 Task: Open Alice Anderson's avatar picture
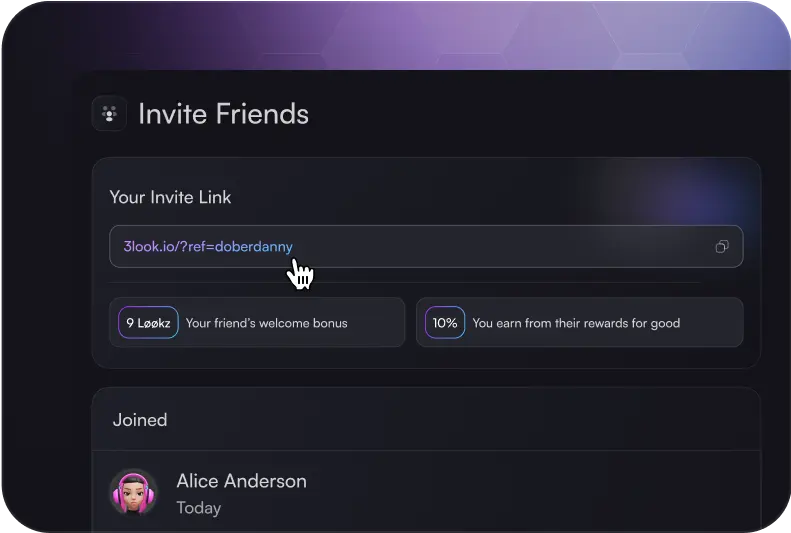(x=134, y=493)
